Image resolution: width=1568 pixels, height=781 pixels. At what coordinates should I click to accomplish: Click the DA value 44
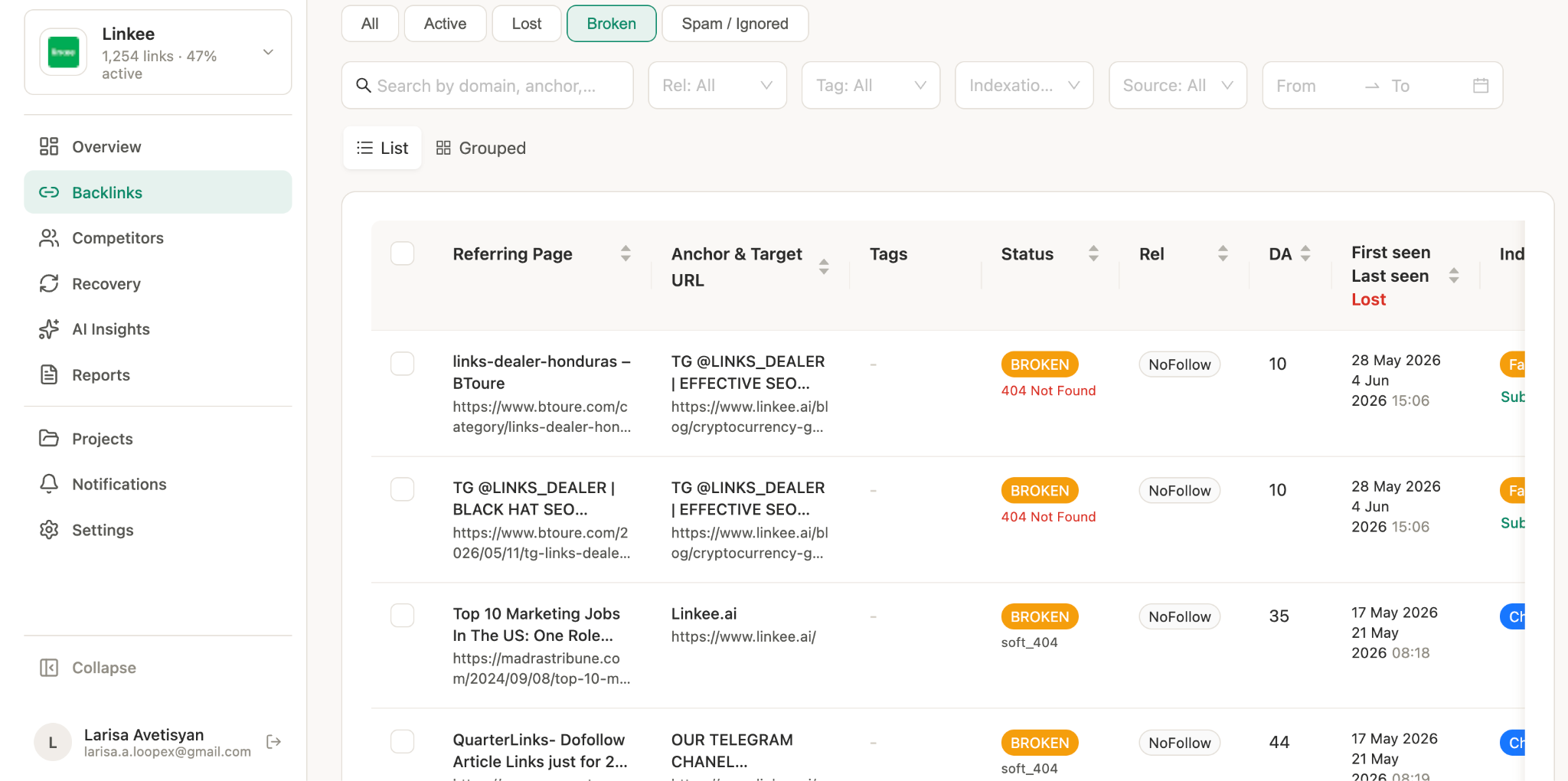click(x=1279, y=742)
